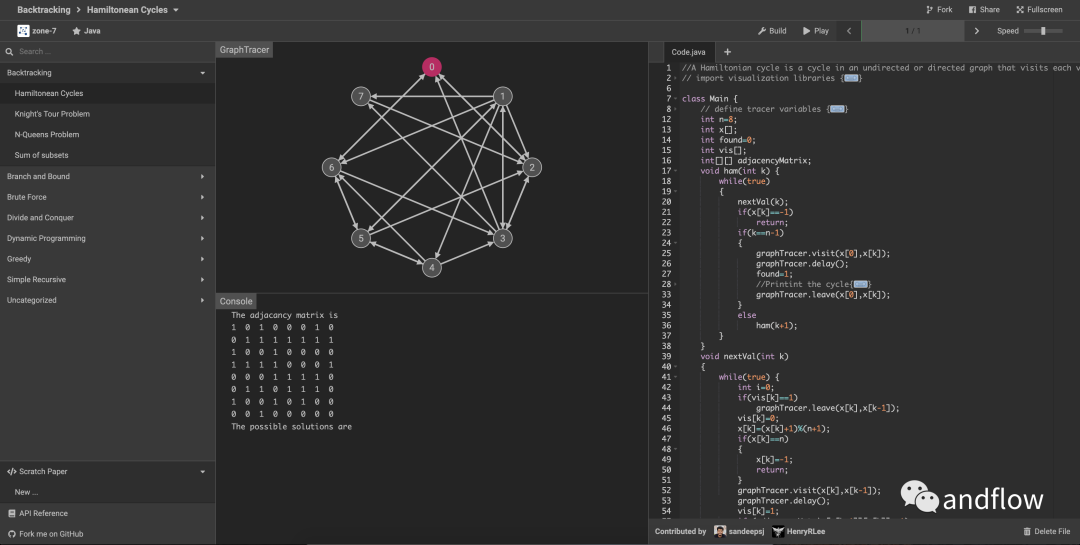The width and height of the screenshot is (1080, 545).
Task: Step to the previous frame with left chevron
Action: click(849, 31)
